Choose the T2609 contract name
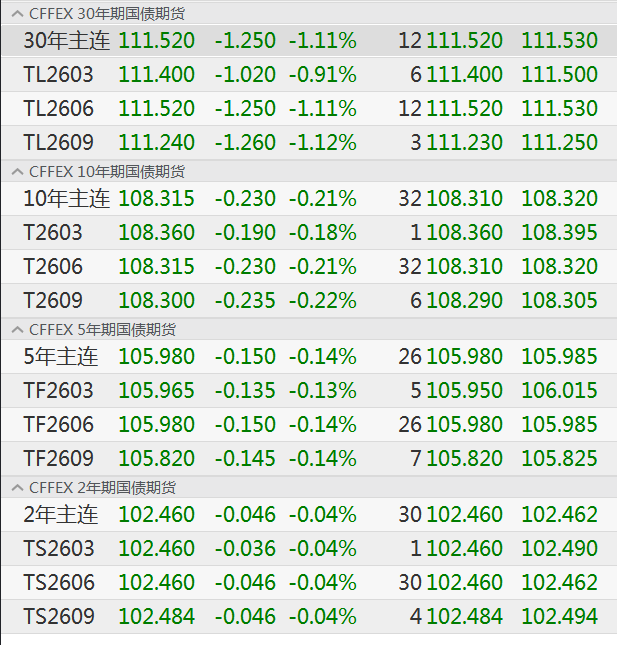The height and width of the screenshot is (645, 617). pos(53,301)
